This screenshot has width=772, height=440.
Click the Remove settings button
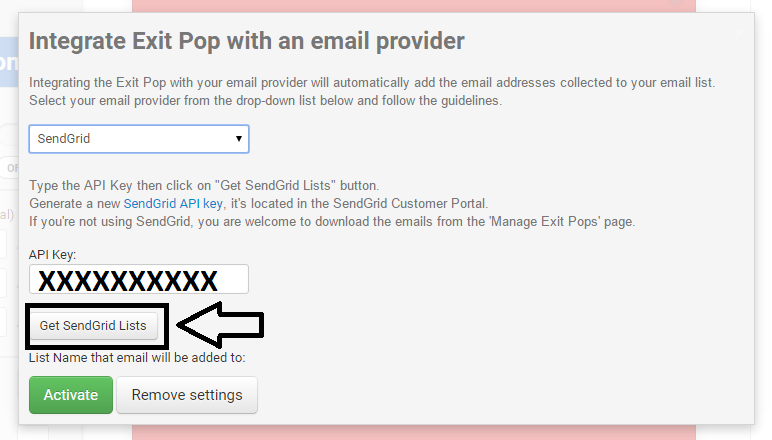coord(187,395)
